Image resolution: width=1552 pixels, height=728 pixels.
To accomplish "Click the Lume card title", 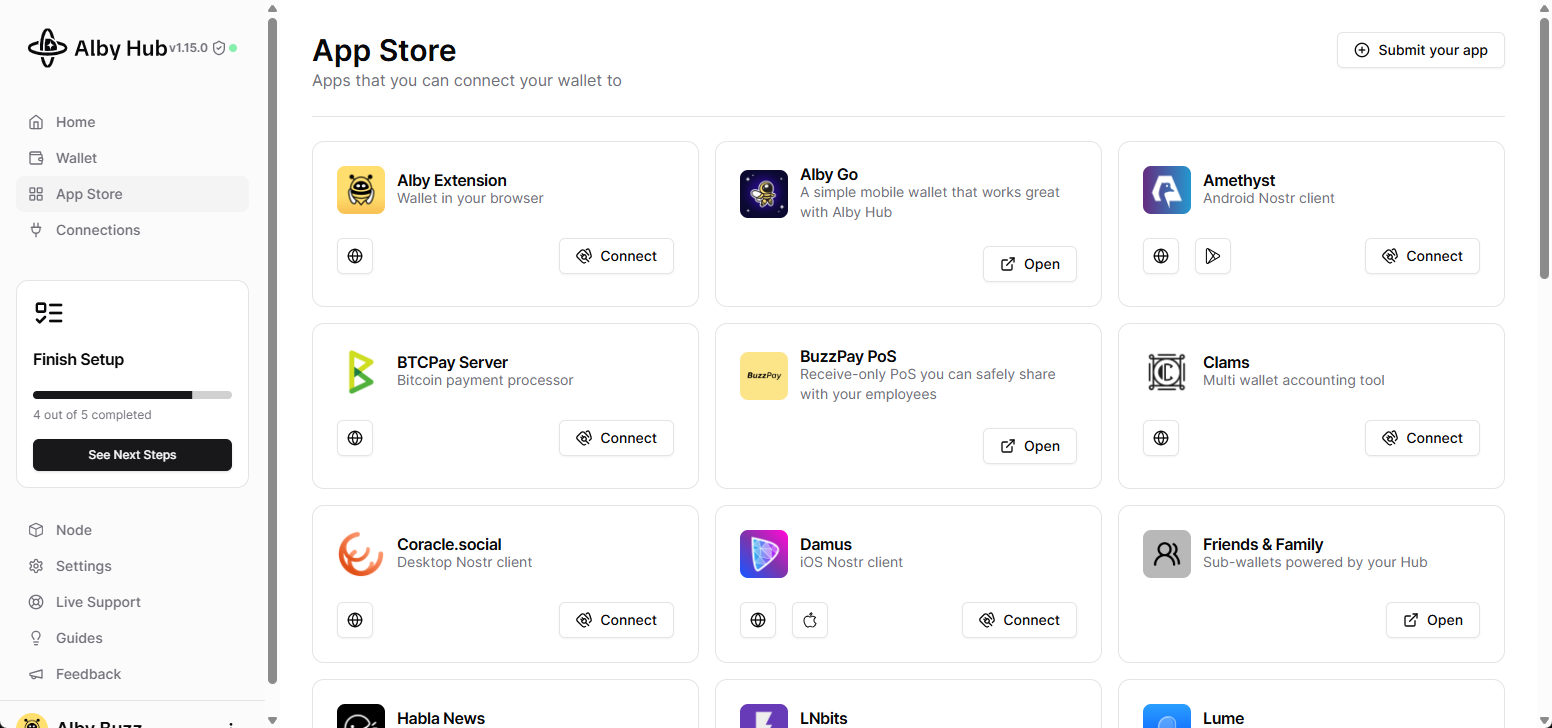I will click(1223, 718).
